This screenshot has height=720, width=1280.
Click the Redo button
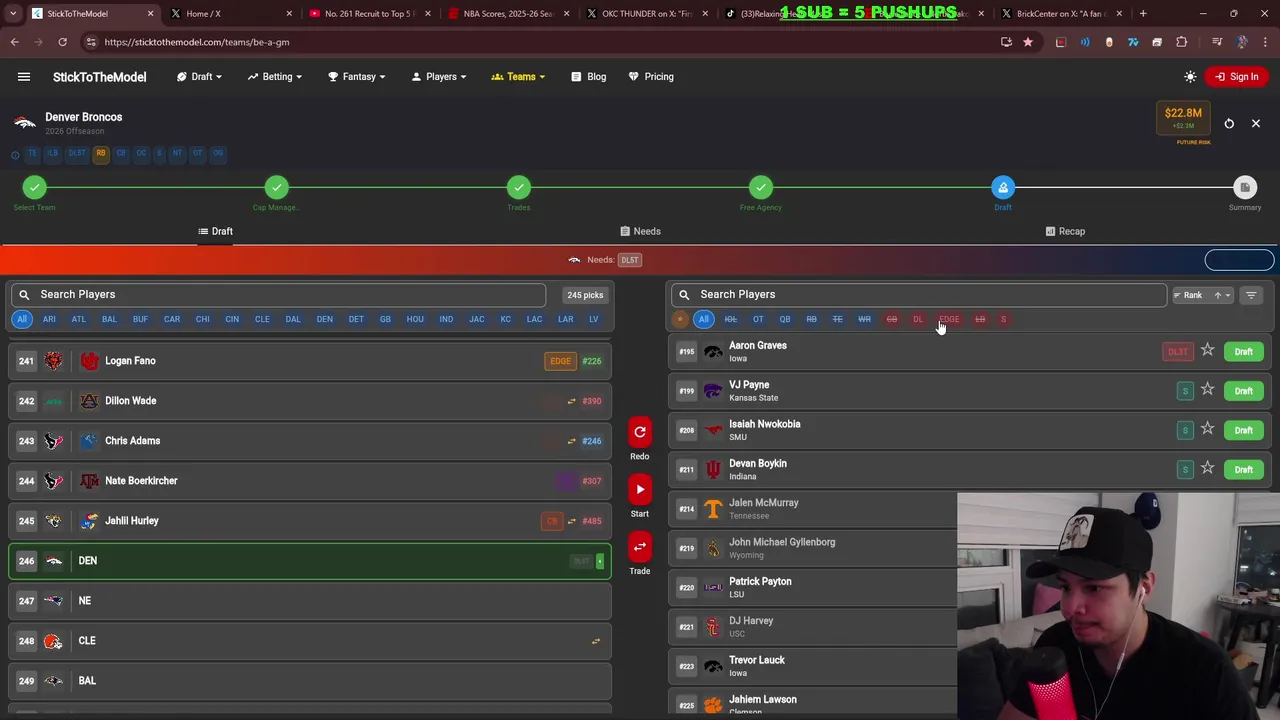pyautogui.click(x=640, y=433)
